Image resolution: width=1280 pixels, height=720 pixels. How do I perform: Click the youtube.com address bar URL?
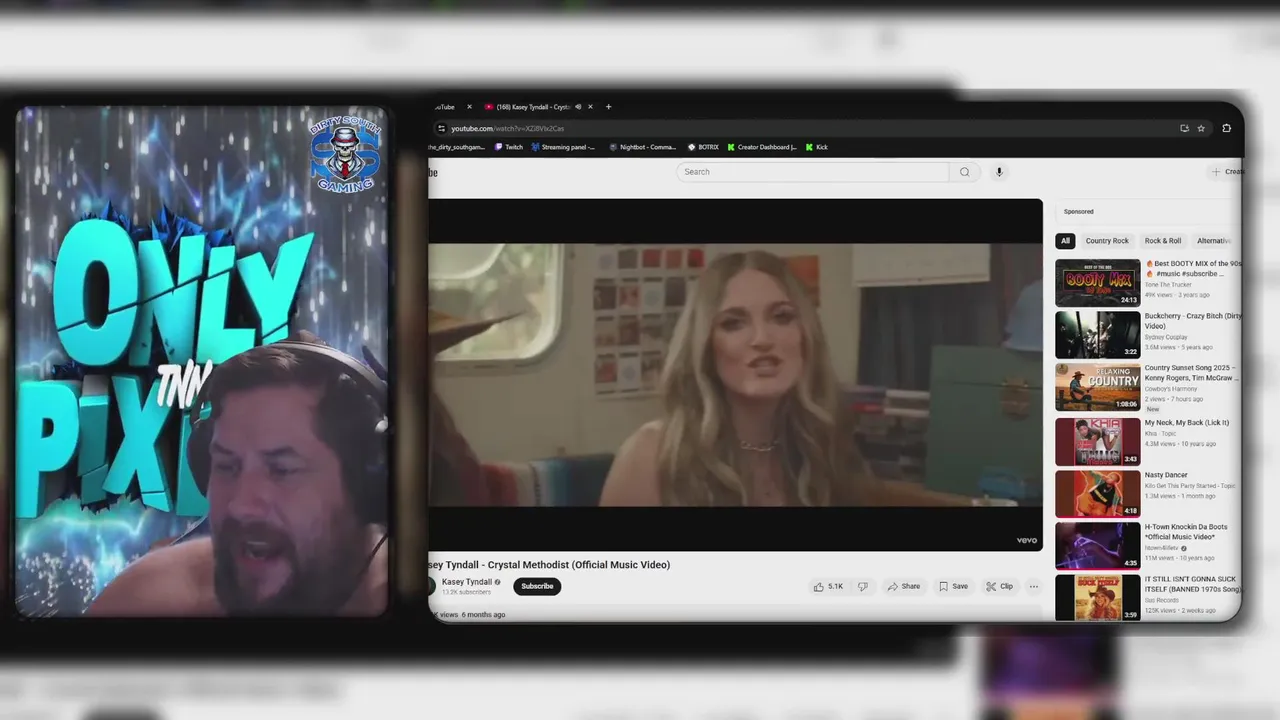click(507, 129)
